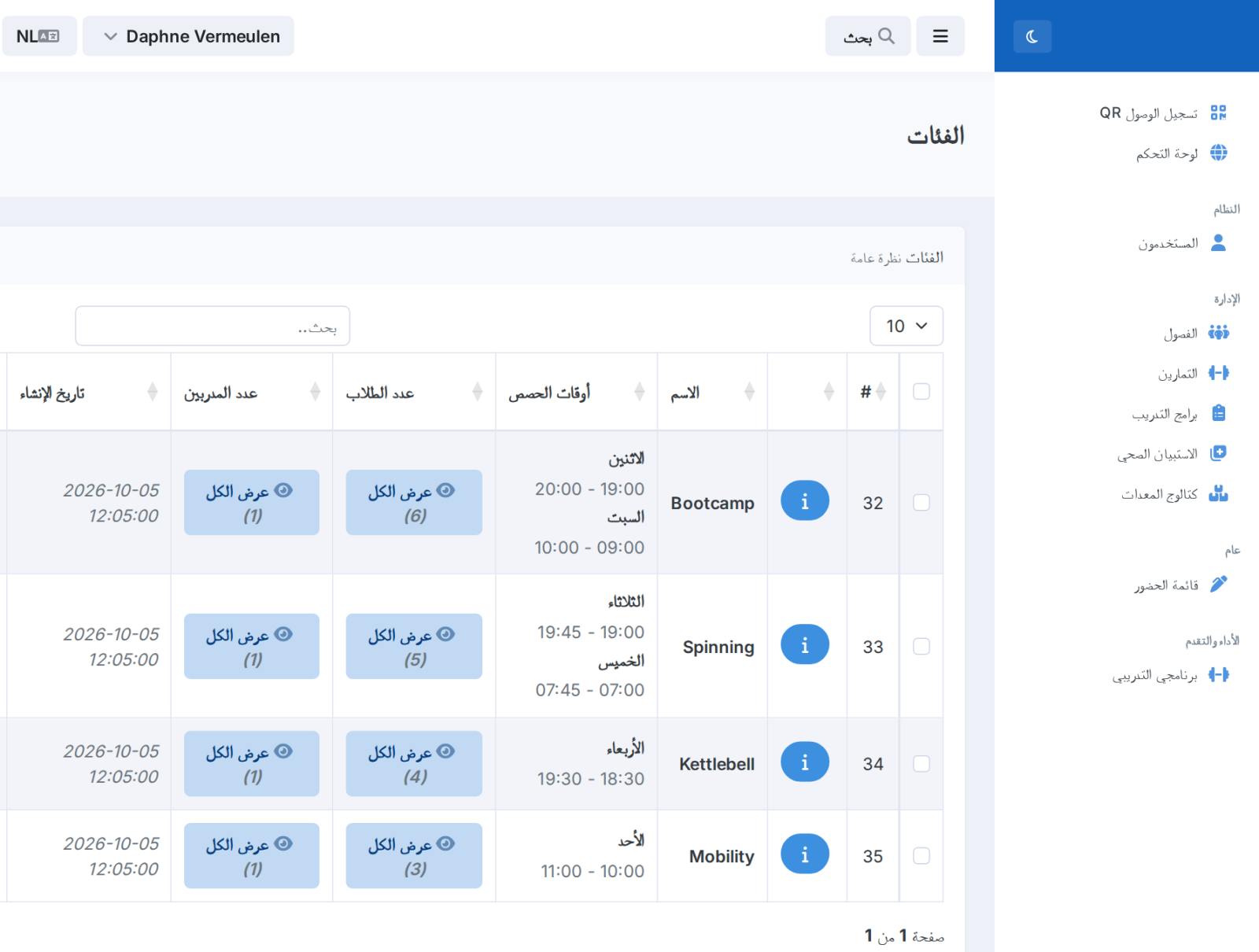Open exercises dumbbell icon (التمارين)
This screenshot has height=952, width=1259.
tap(1218, 373)
